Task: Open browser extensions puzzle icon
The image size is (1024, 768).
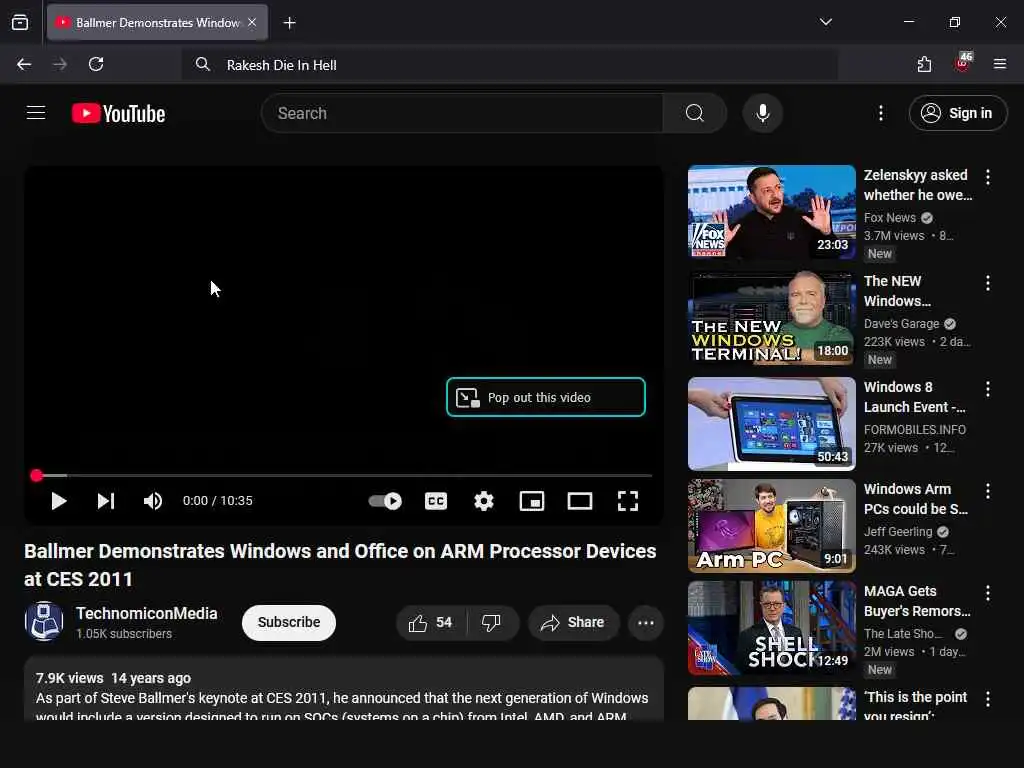Action: (x=924, y=64)
